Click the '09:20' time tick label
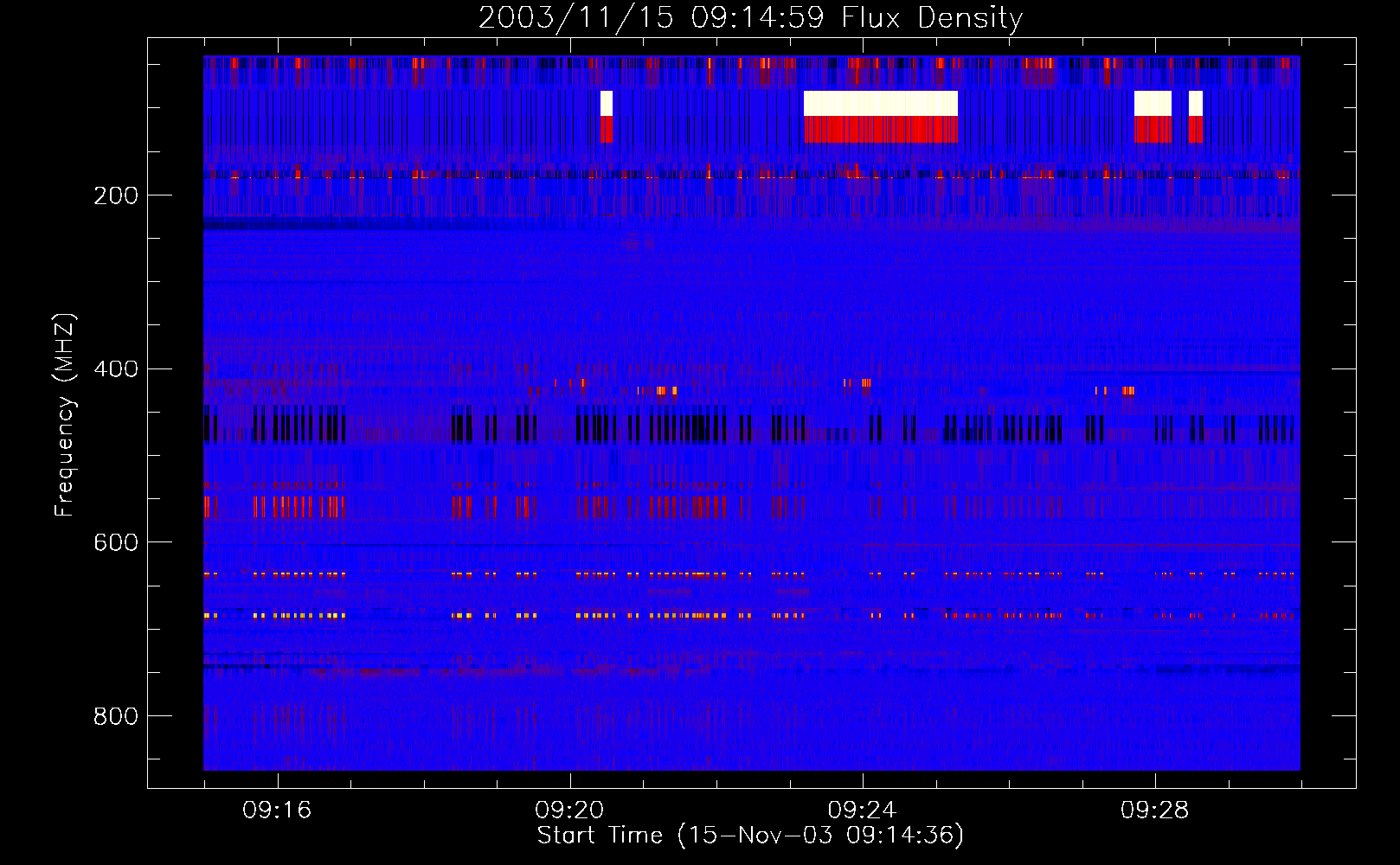The height and width of the screenshot is (865, 1400). pyautogui.click(x=569, y=811)
